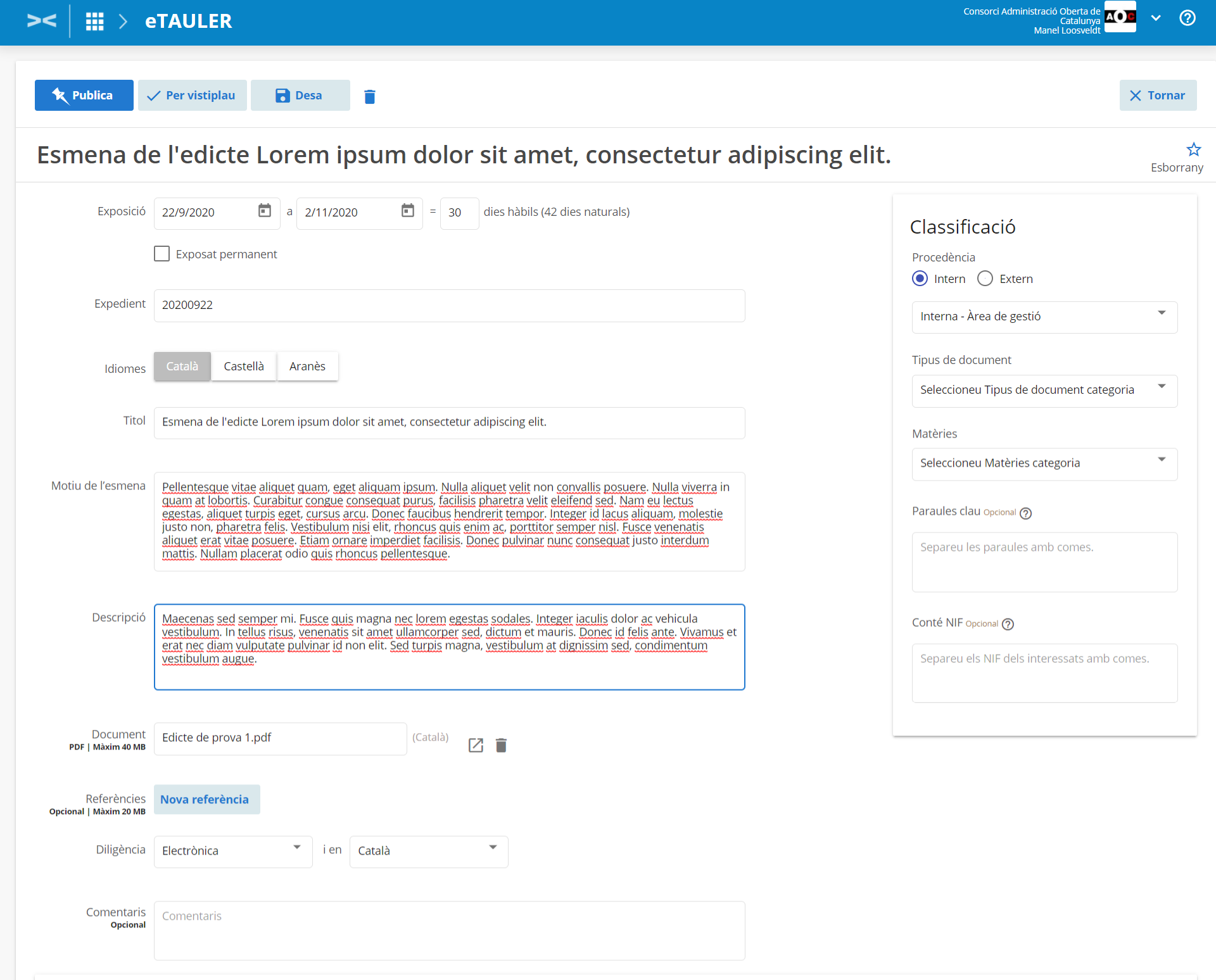This screenshot has height=980, width=1216.
Task: Expand the Diligència Electrònica dropdown
Action: coord(232,851)
